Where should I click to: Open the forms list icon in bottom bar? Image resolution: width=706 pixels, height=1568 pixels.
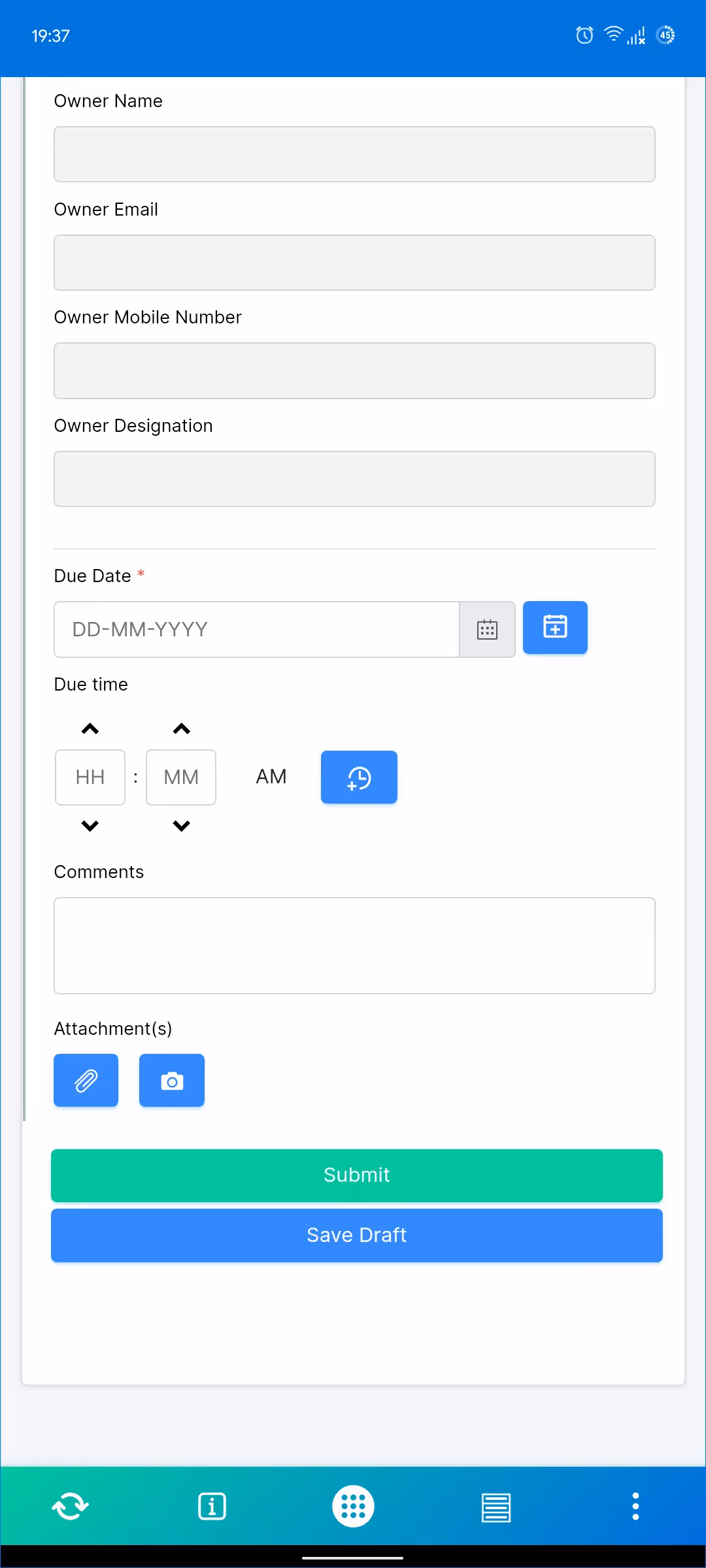[496, 1506]
